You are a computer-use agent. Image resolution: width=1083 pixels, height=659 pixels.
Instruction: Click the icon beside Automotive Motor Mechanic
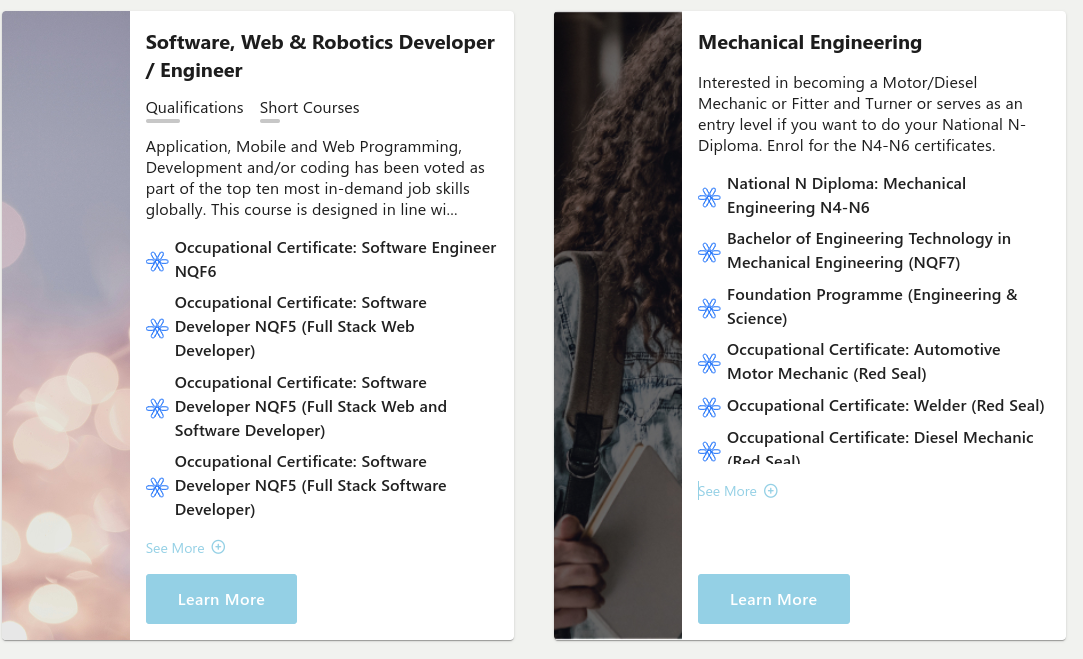tap(709, 363)
